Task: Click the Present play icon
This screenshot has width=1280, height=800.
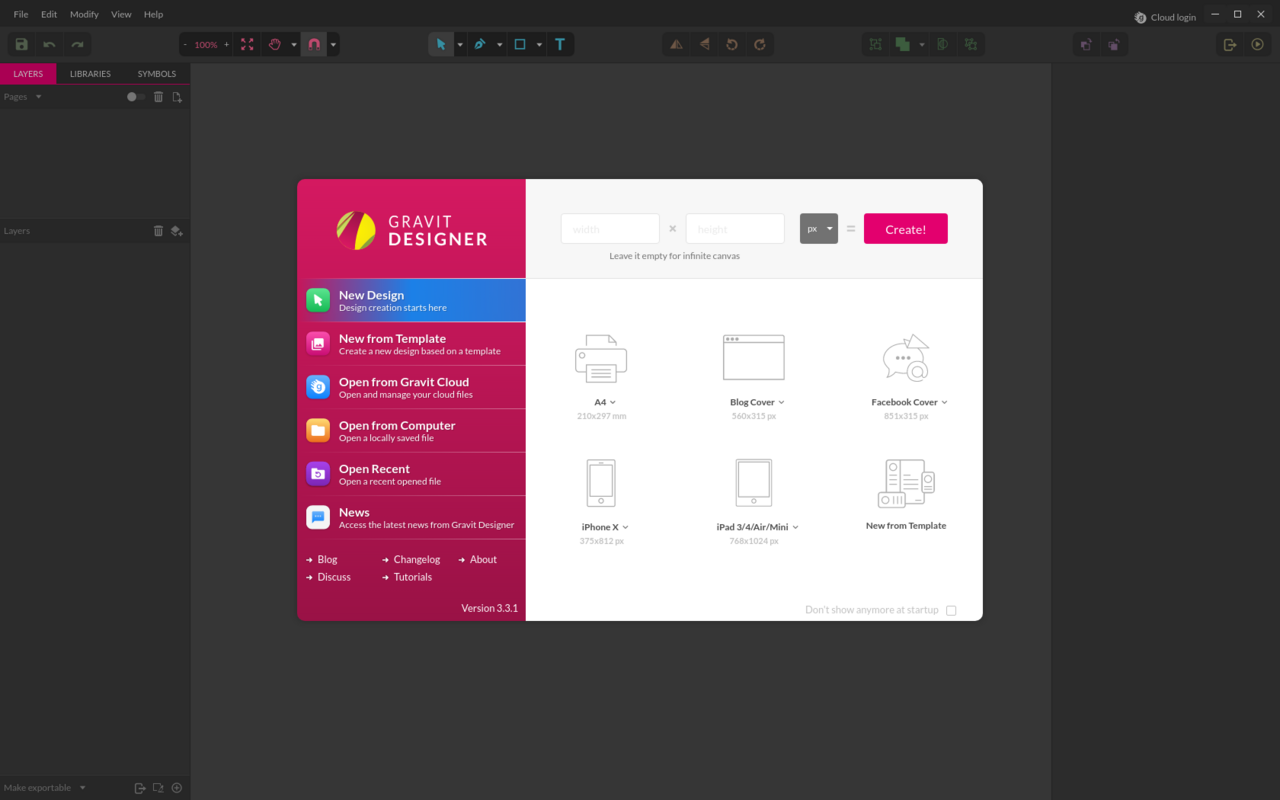Action: coord(1258,45)
